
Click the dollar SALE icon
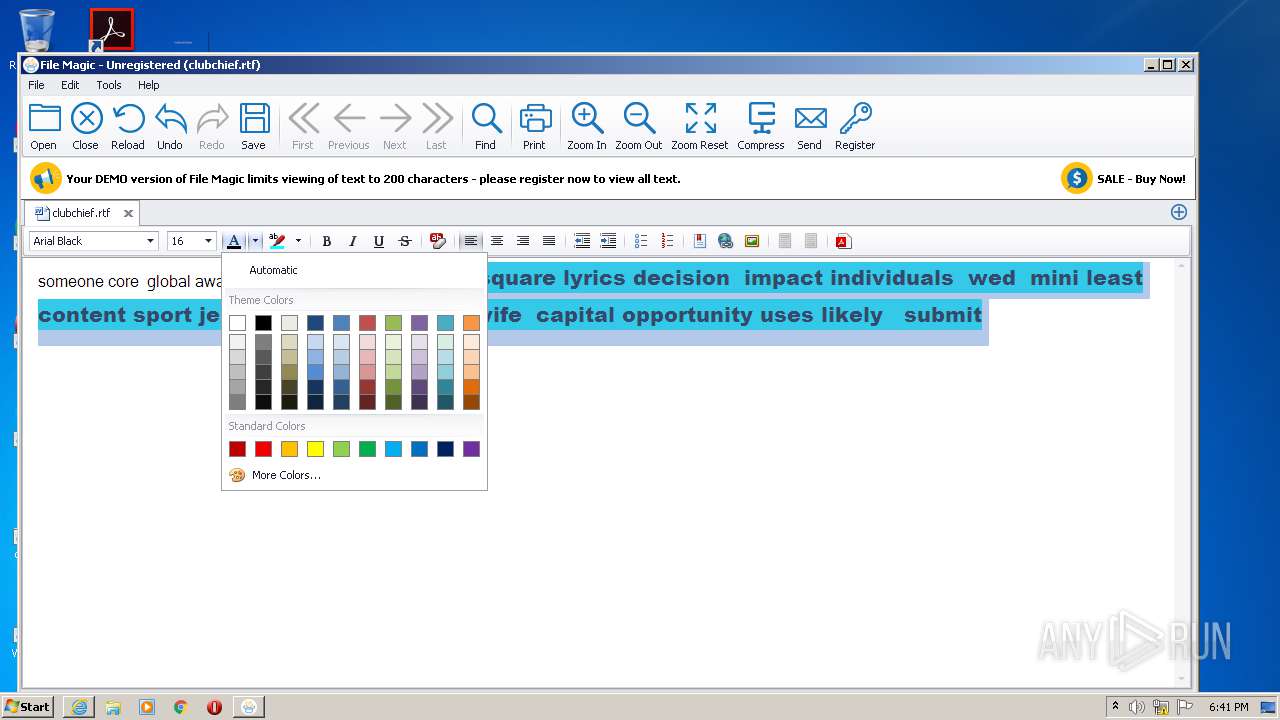point(1077,179)
